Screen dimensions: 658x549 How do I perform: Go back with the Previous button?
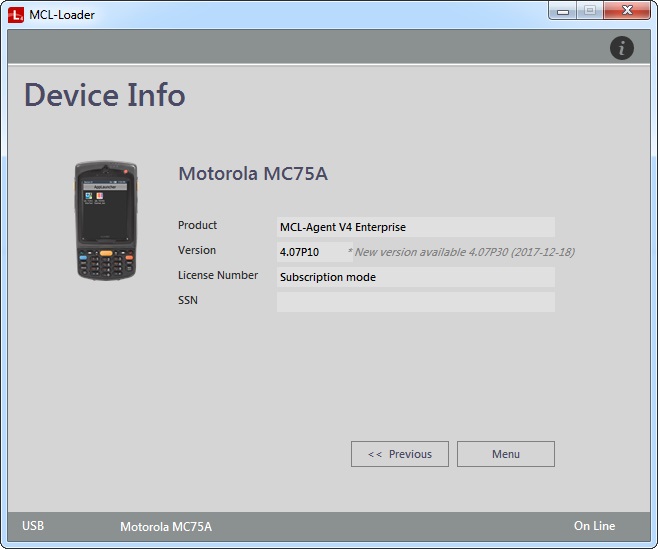pyautogui.click(x=400, y=454)
